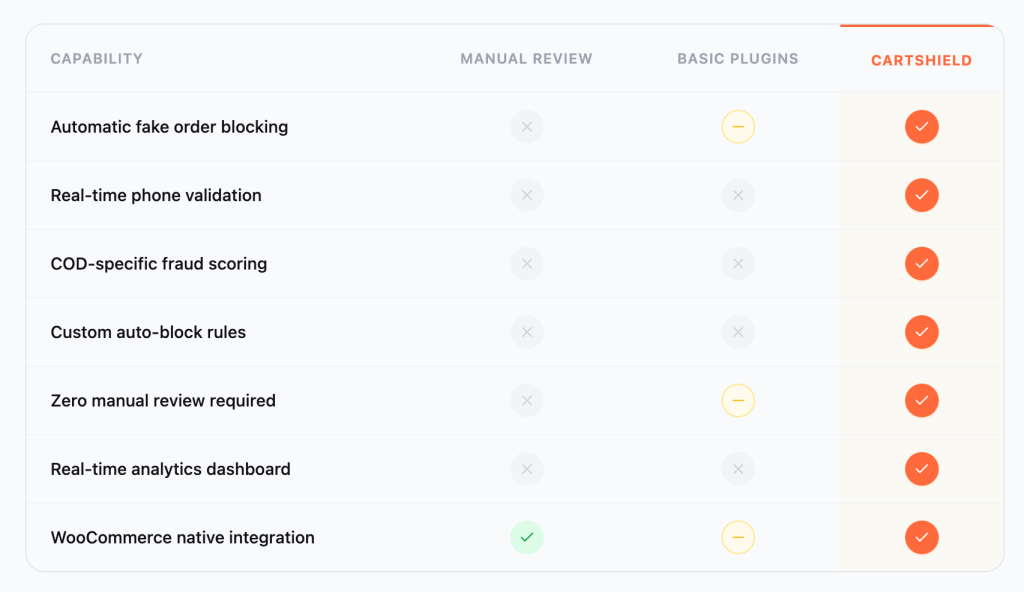Click the Real-time phone validation row label
The width and height of the screenshot is (1024, 592).
(156, 196)
